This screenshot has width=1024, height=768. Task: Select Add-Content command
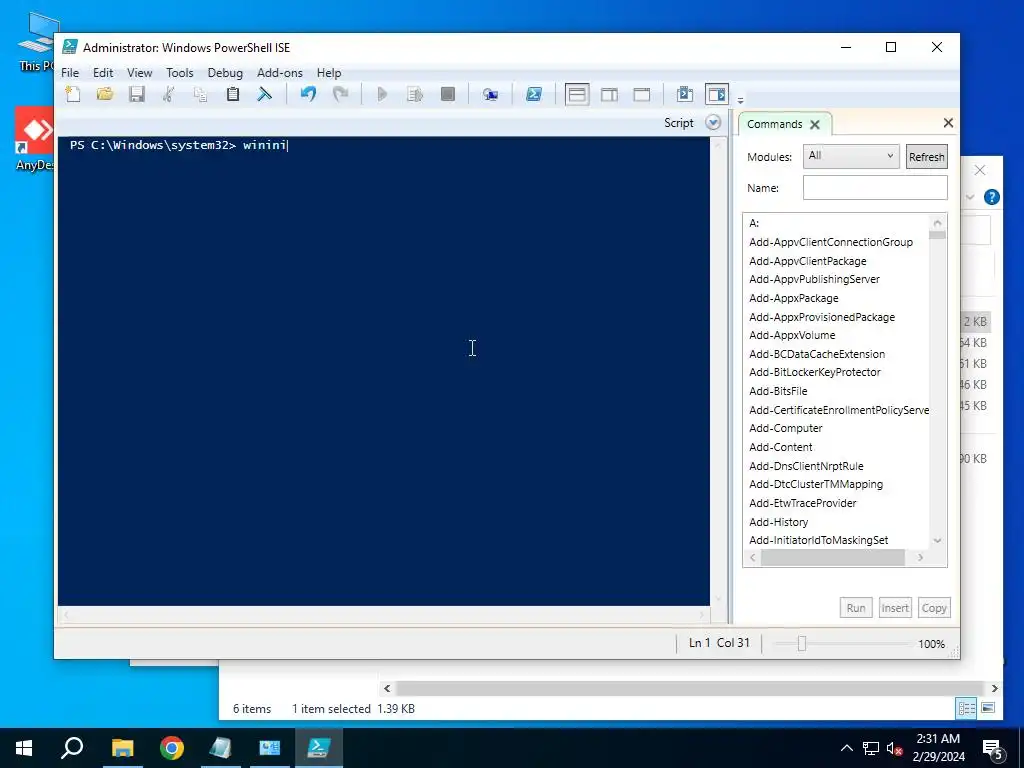point(780,447)
